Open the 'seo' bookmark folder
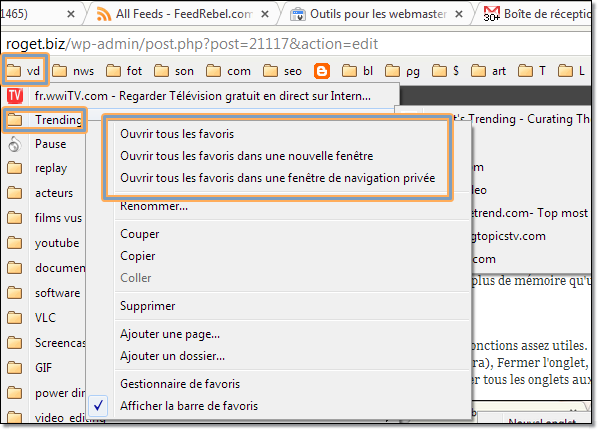Screen dimensions: 598x430 coord(283,71)
